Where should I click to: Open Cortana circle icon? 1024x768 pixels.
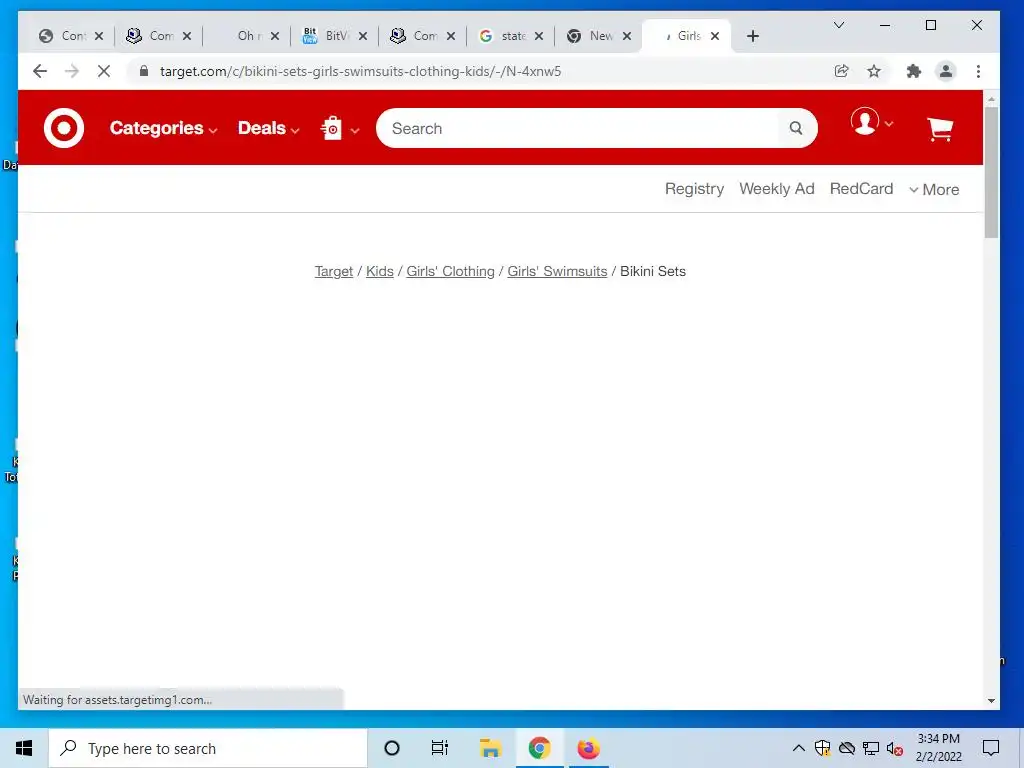[392, 748]
